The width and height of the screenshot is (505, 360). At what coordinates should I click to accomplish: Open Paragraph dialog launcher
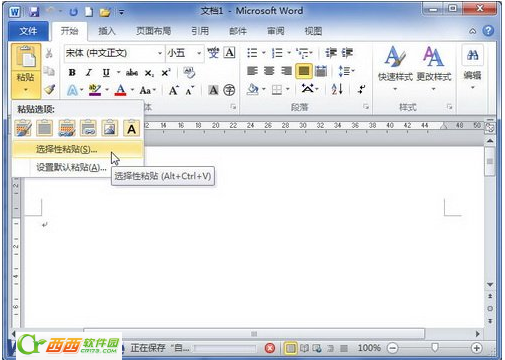[x=366, y=107]
